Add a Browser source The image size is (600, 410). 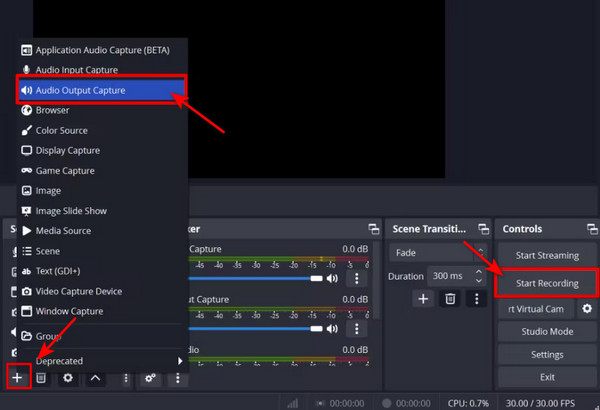tap(103, 110)
